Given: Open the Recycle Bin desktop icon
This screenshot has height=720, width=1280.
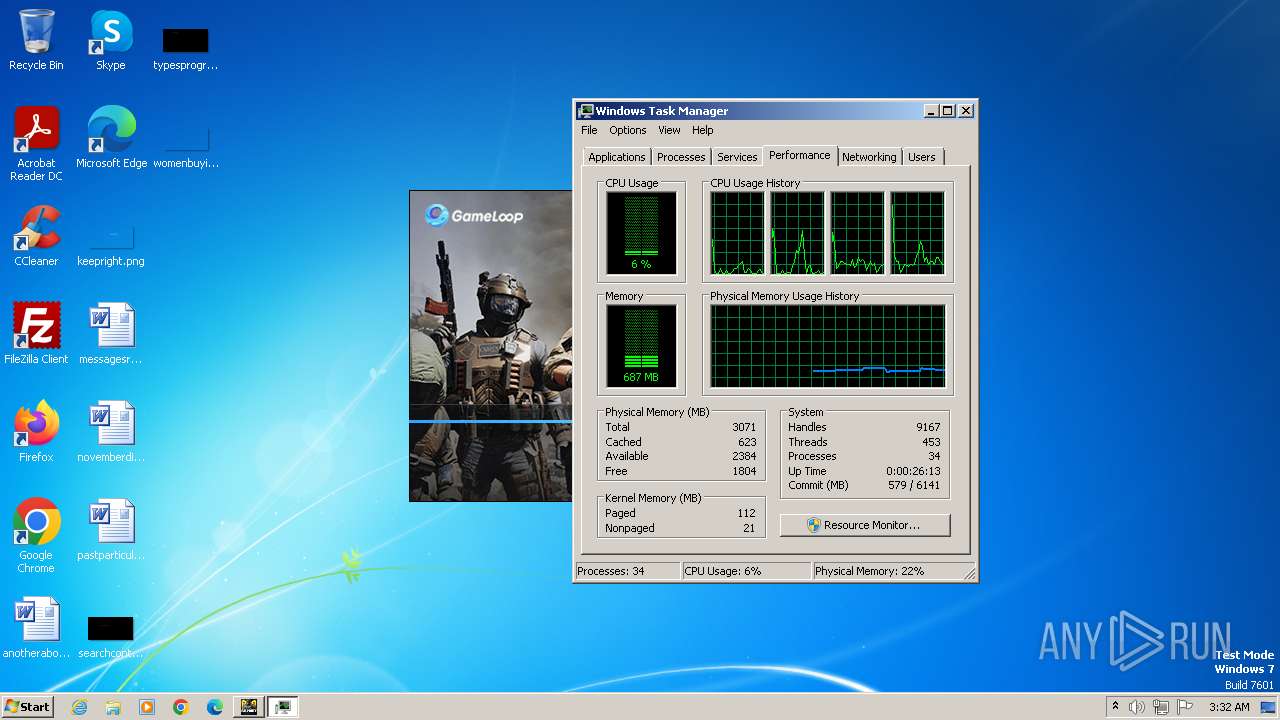Looking at the screenshot, I should click(x=36, y=40).
